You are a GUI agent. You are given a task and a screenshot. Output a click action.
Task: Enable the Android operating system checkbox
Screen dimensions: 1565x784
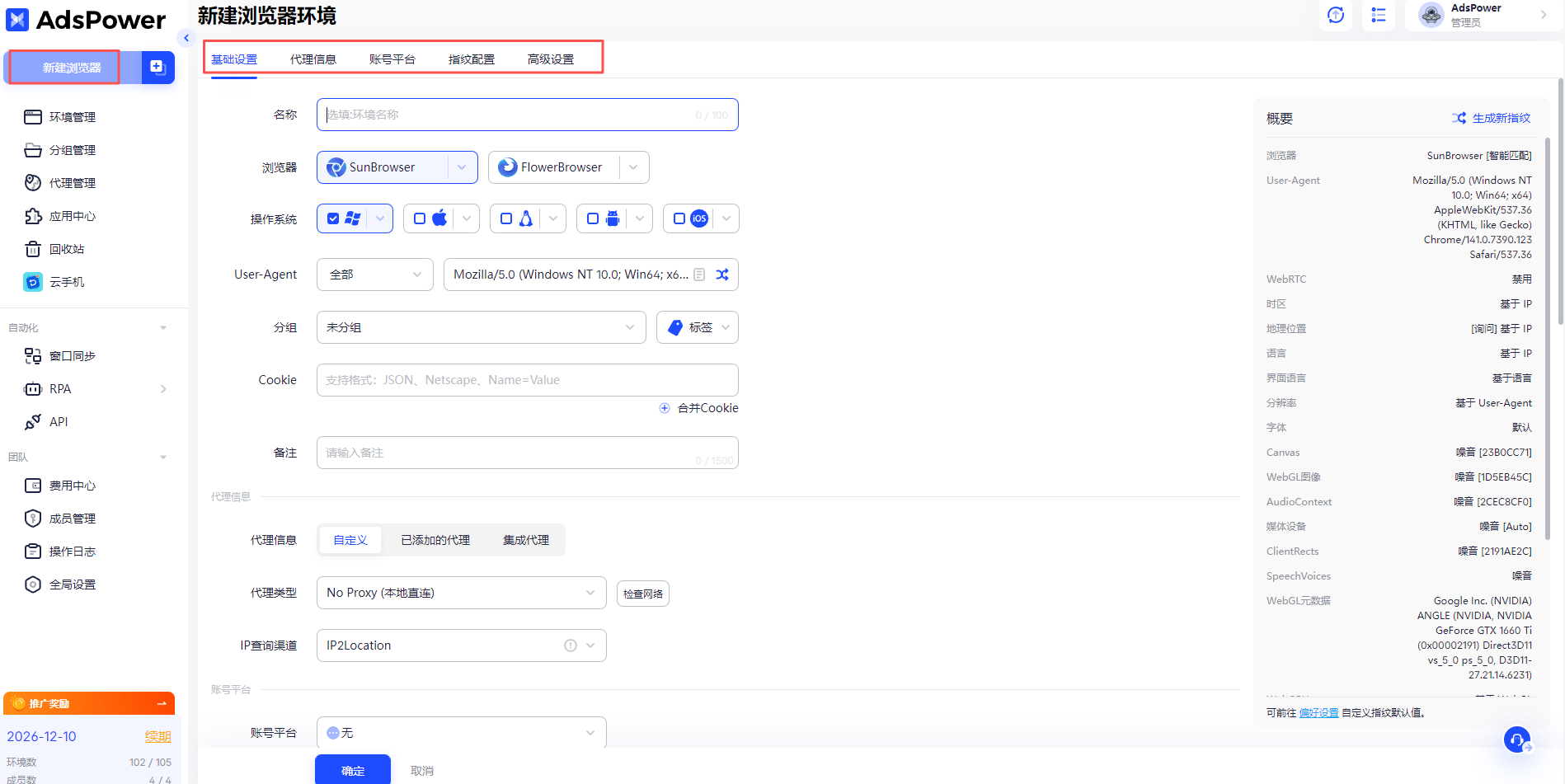coord(593,218)
